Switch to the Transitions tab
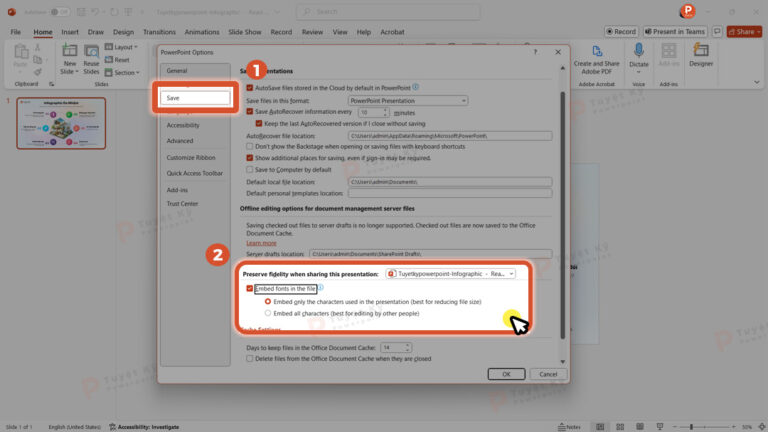768x432 pixels. [x=159, y=32]
